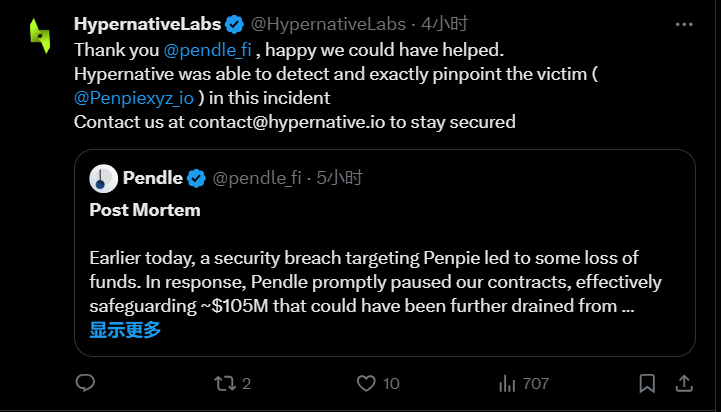Viewport: 721px width, 412px height.
Task: Click the verified badge next to Pendle
Action: (x=197, y=179)
